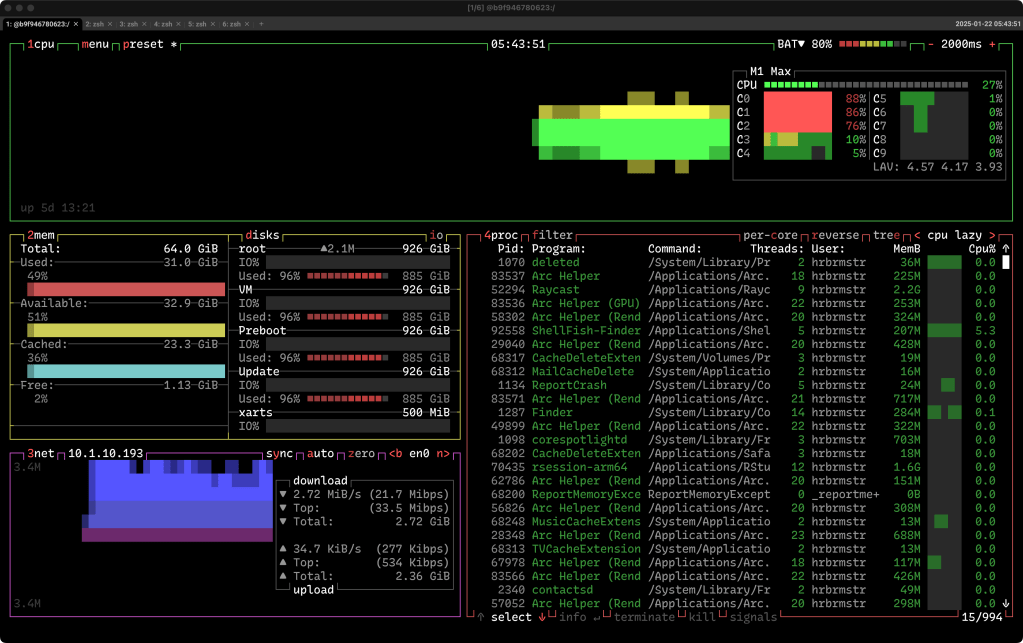Open the btop menu
Image resolution: width=1023 pixels, height=643 pixels.
click(95, 44)
